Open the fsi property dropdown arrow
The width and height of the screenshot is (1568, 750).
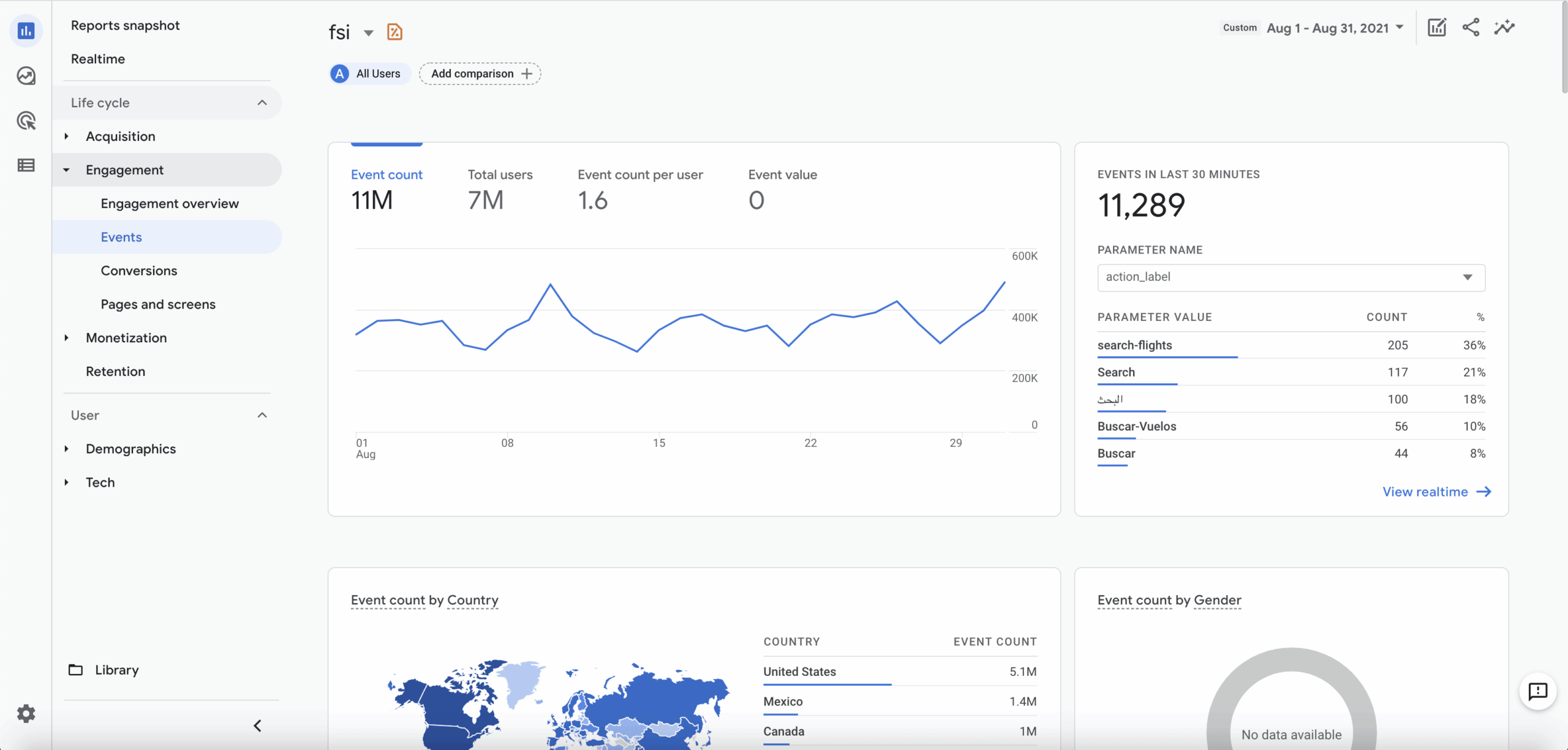click(369, 32)
